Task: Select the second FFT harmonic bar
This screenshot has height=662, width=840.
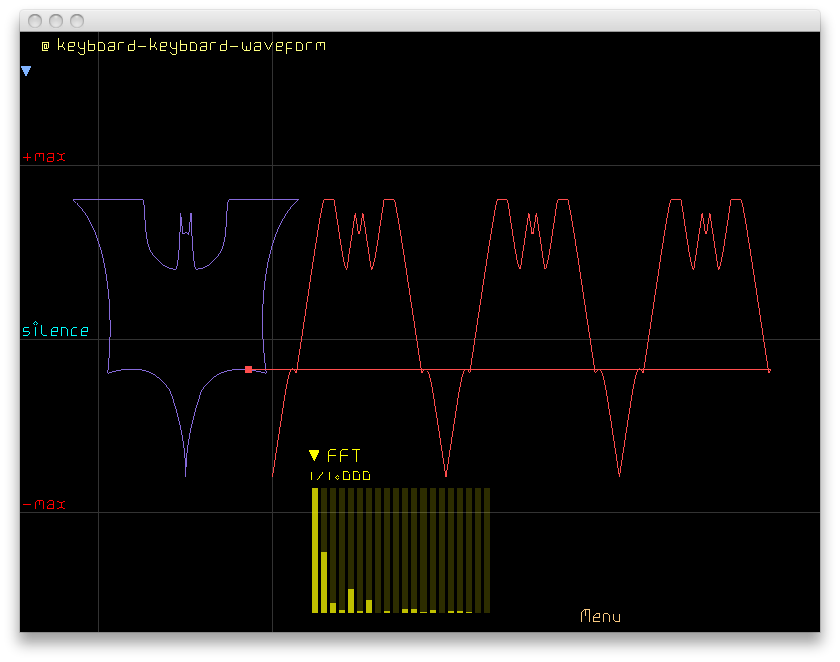Action: point(324,582)
